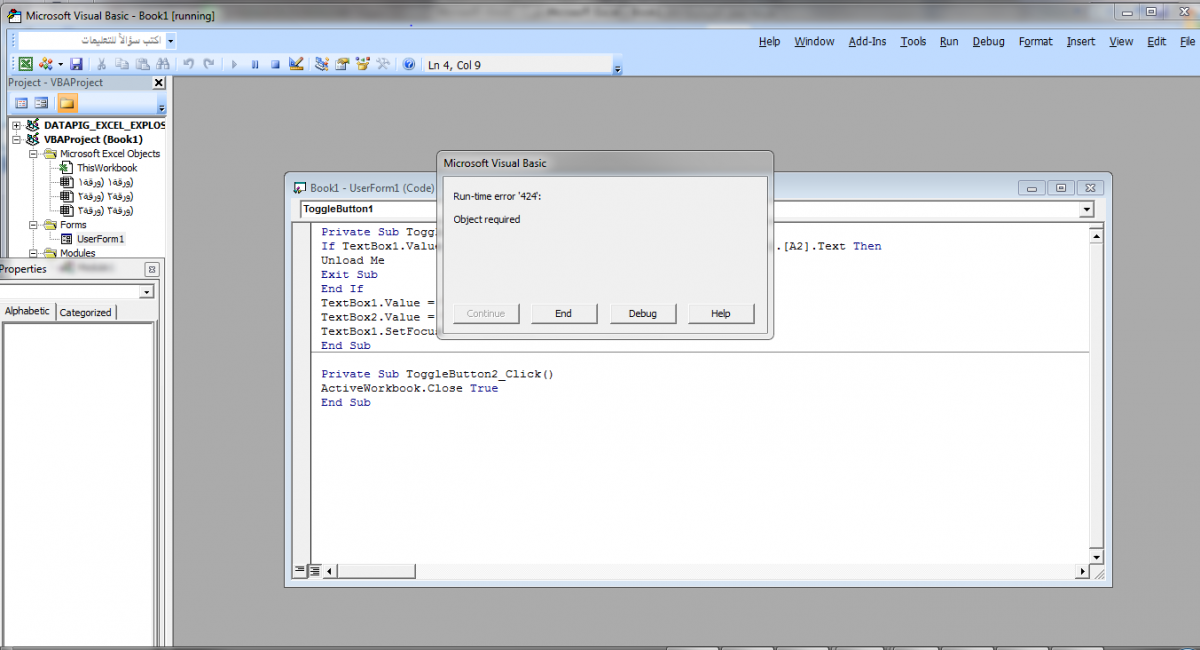Open Find with the binoculars icon
Viewport: 1200px width, 650px height.
[x=162, y=64]
